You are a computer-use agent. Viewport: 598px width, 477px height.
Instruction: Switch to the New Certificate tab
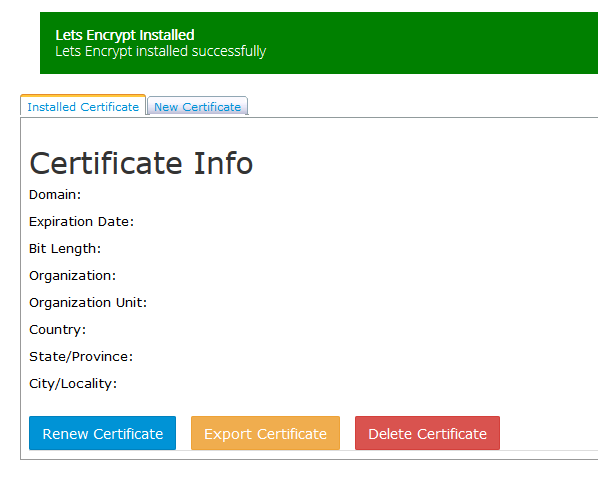click(198, 106)
